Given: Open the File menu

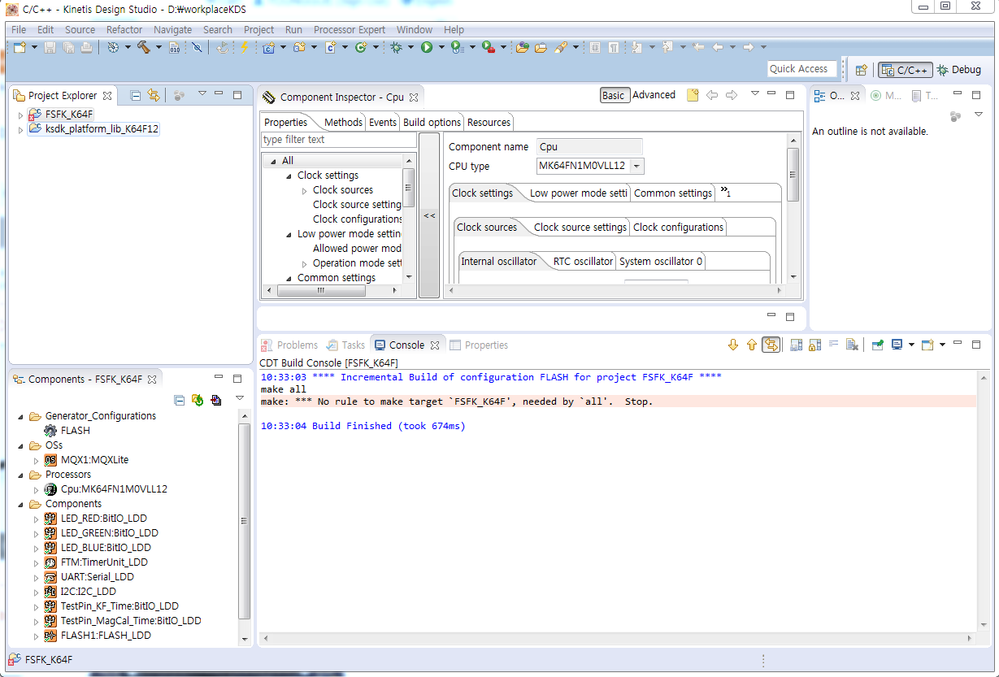Looking at the screenshot, I should click(18, 30).
